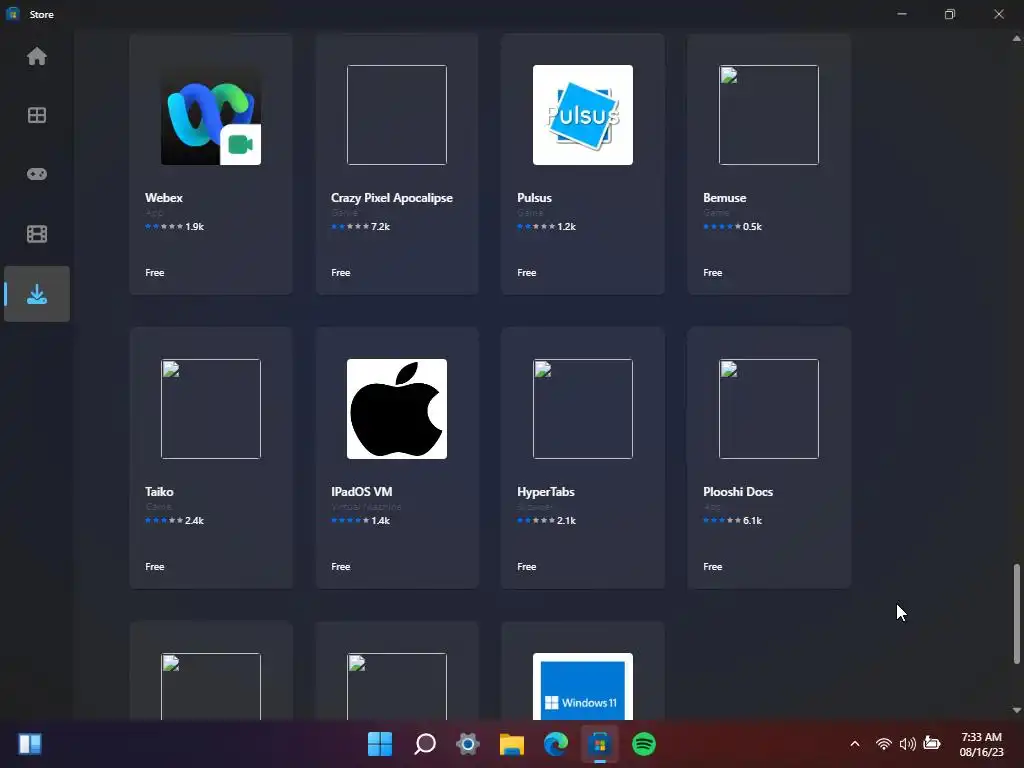Screen dimensions: 1024x768
Task: Open the Widgets icon on taskbar
Action: (30, 744)
